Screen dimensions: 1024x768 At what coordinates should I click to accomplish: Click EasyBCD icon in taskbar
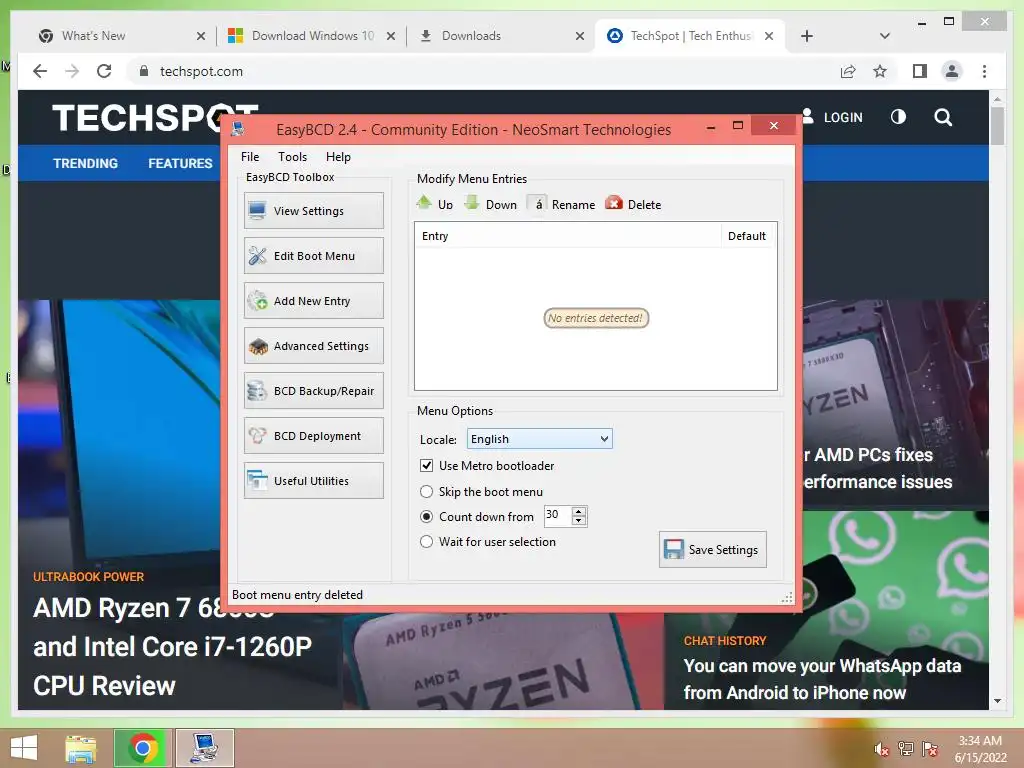pos(204,748)
